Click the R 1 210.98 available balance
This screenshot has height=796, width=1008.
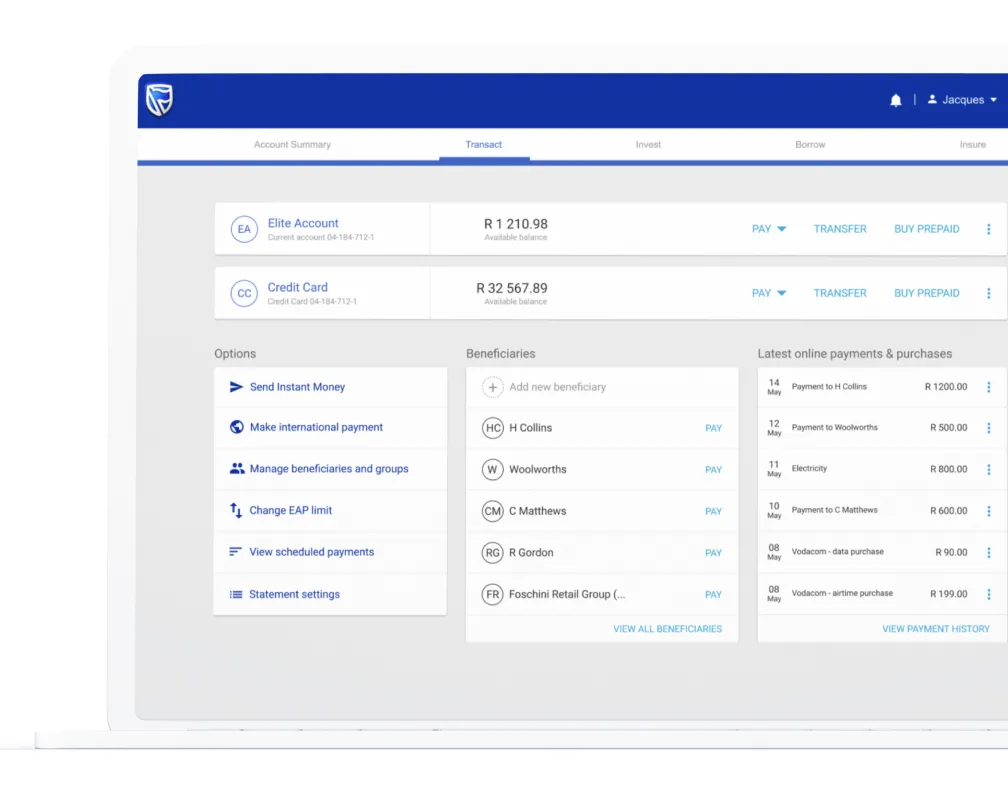click(x=516, y=224)
